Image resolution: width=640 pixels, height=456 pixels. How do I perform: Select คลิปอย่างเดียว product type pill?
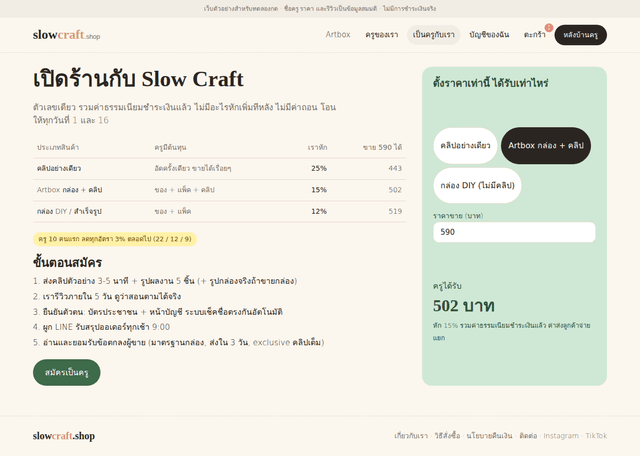465,145
